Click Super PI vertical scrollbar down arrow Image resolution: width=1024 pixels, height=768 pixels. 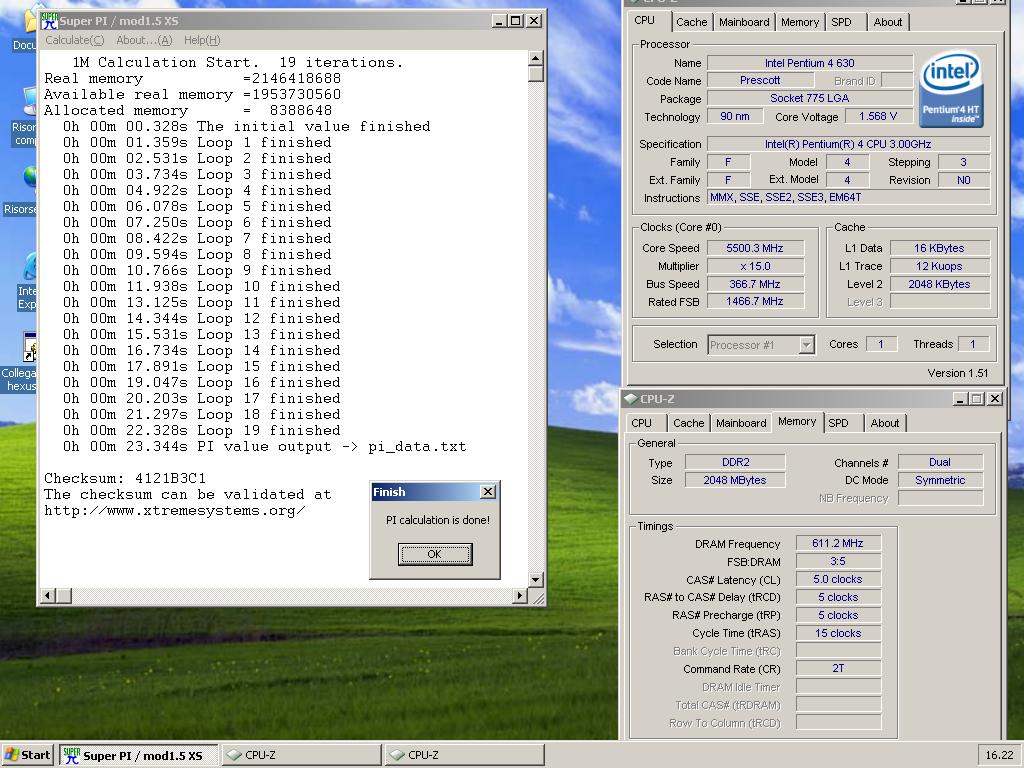536,579
